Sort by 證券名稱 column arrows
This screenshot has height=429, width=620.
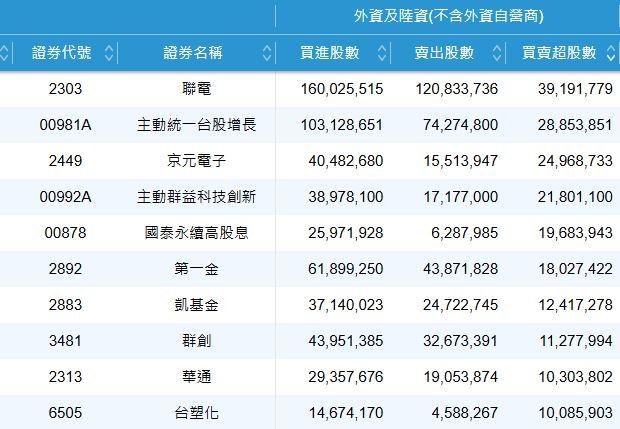(267, 53)
